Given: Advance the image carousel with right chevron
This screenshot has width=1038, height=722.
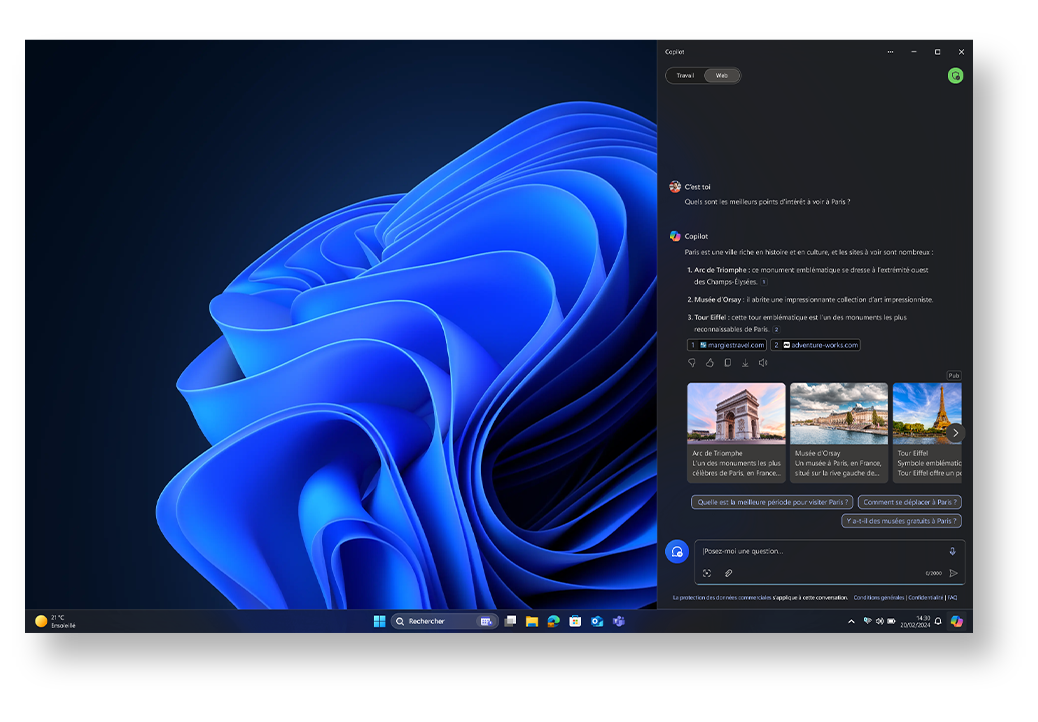Looking at the screenshot, I should [x=955, y=433].
